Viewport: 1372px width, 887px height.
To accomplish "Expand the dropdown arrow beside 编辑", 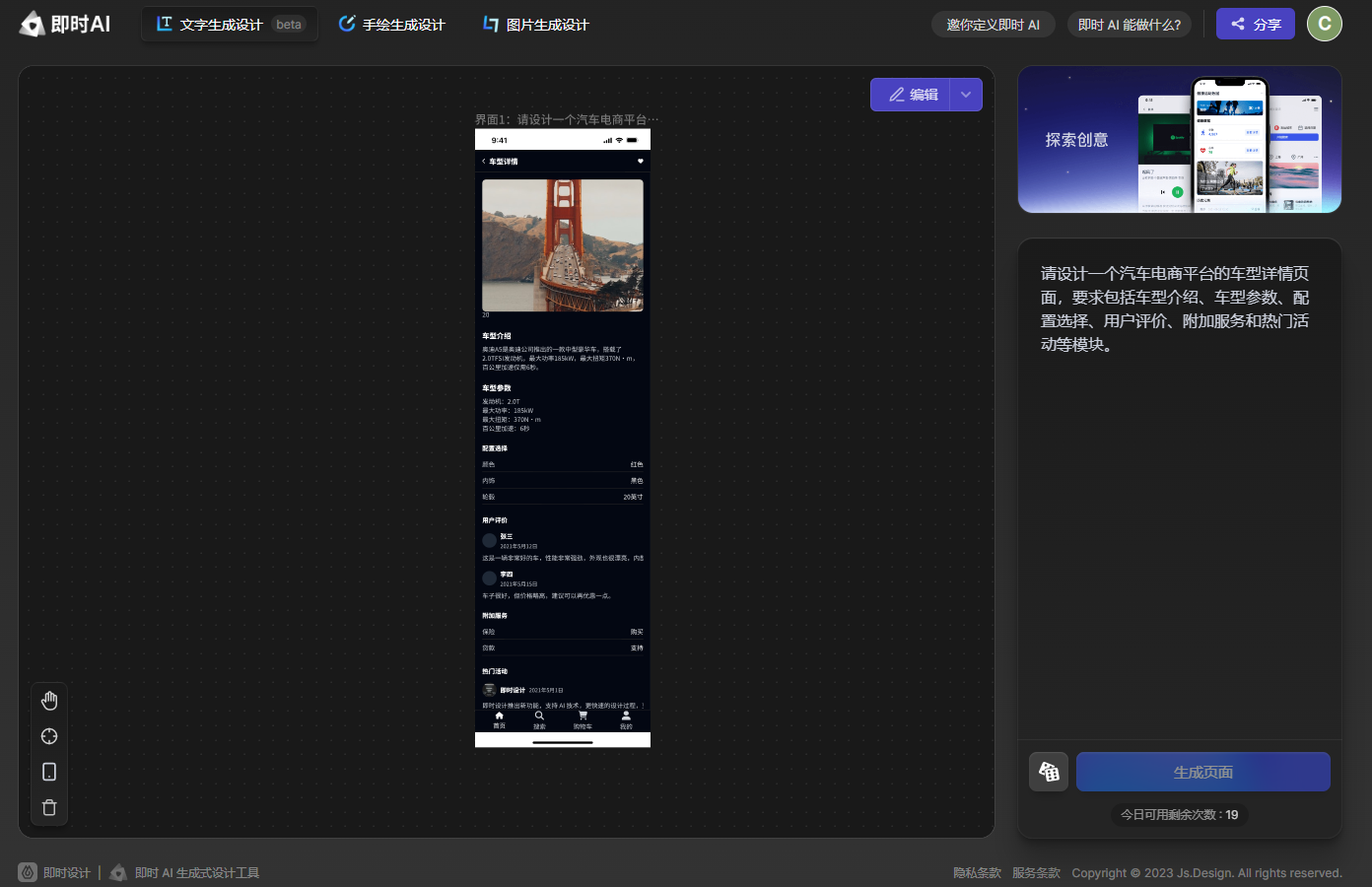I will tap(966, 95).
